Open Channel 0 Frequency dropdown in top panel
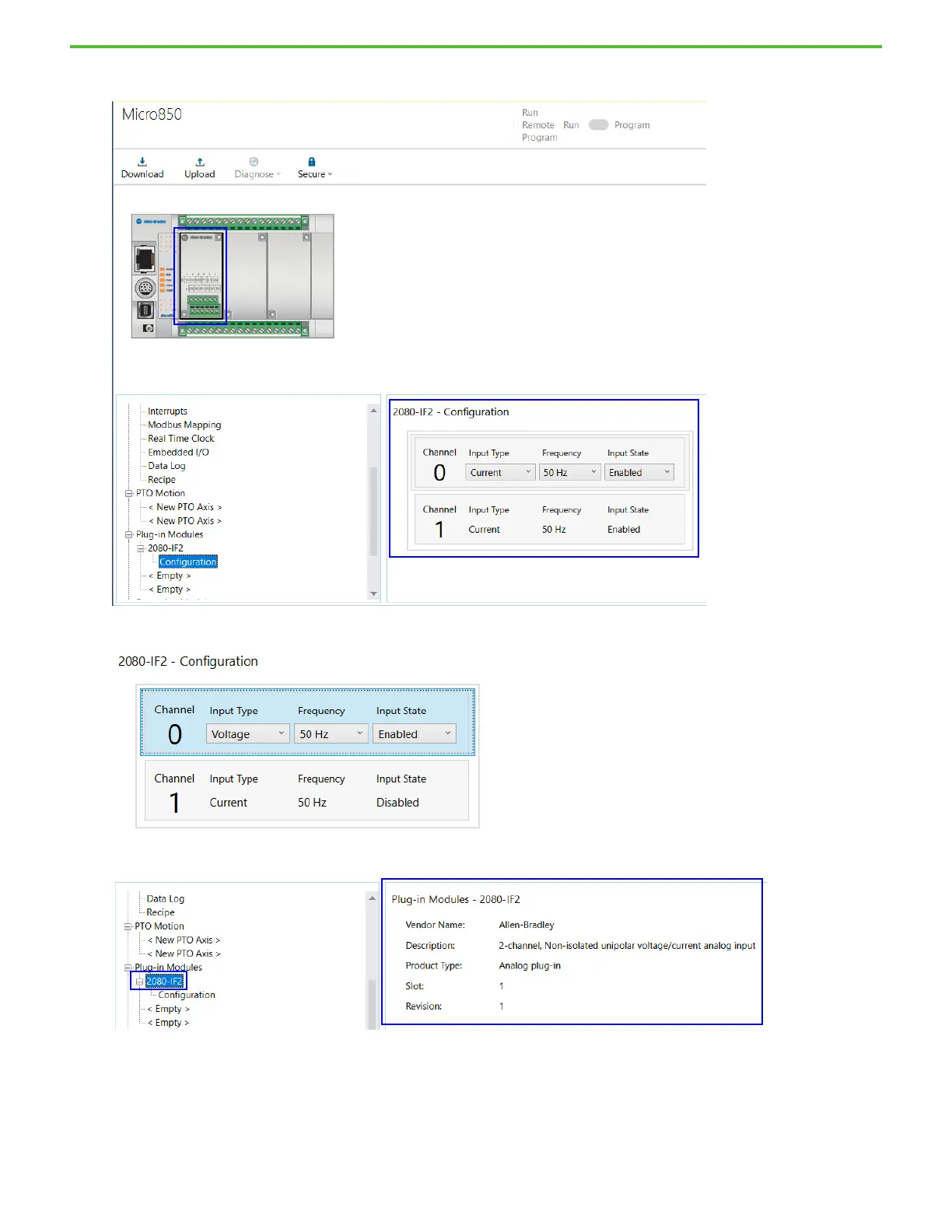 click(570, 472)
